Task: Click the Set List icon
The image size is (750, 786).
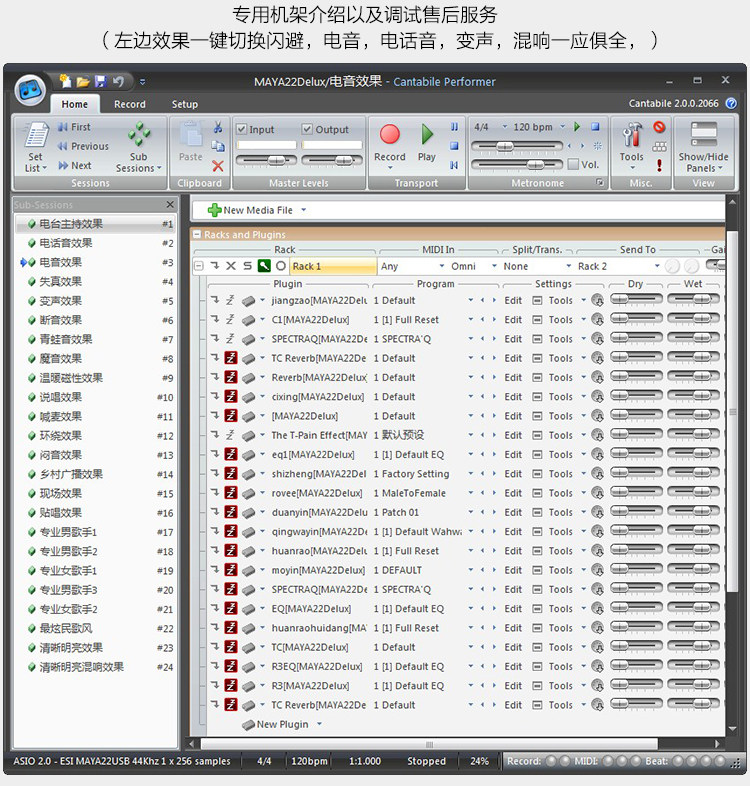Action: (x=37, y=134)
